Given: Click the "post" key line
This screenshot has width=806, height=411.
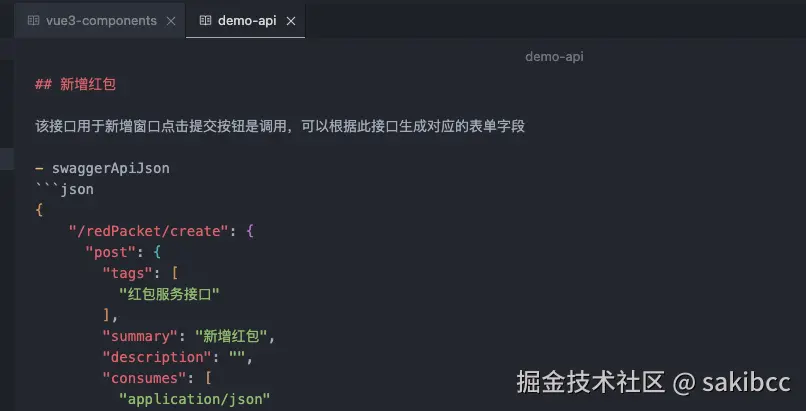Looking at the screenshot, I should tap(123, 252).
